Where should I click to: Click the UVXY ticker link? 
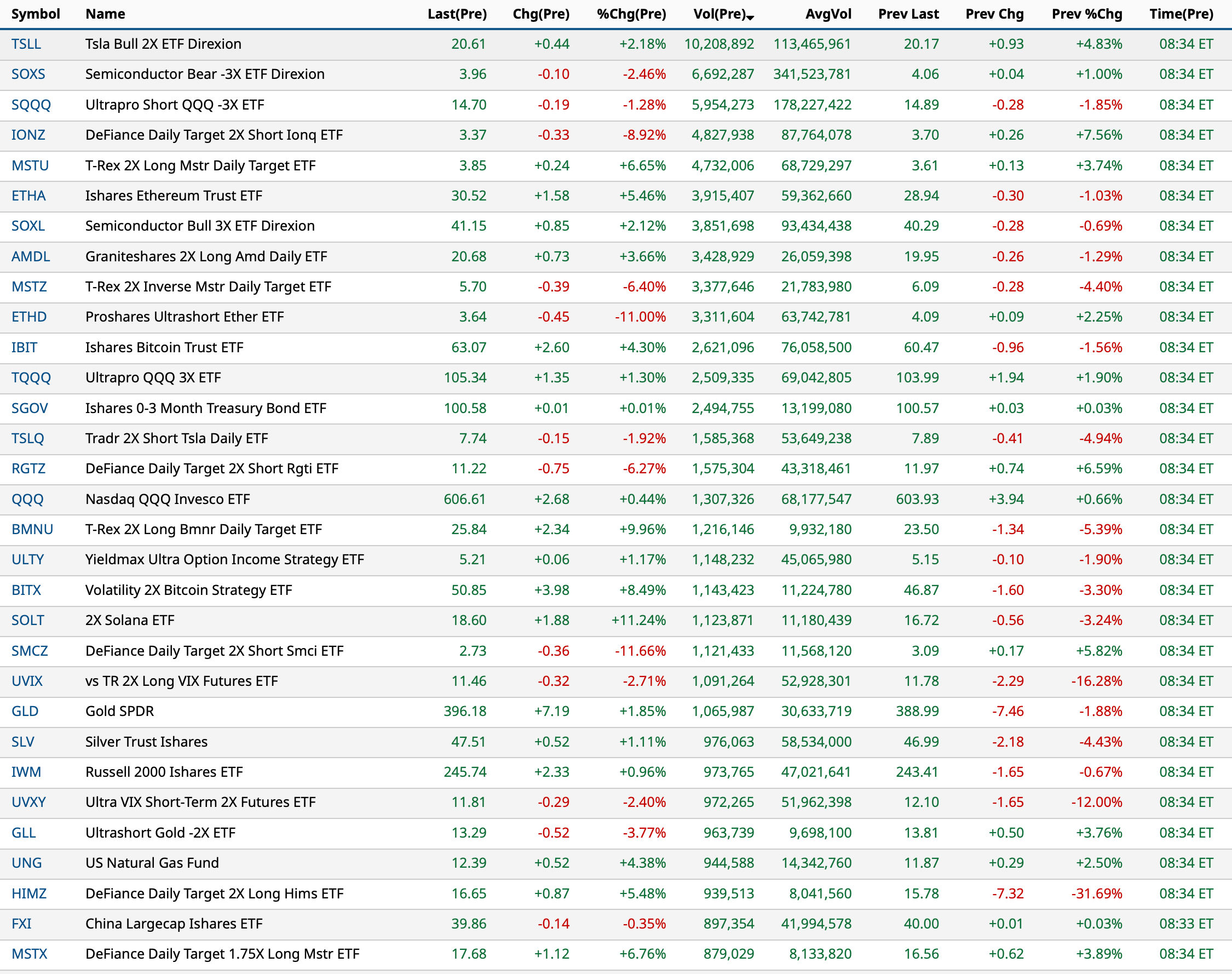coord(28,802)
